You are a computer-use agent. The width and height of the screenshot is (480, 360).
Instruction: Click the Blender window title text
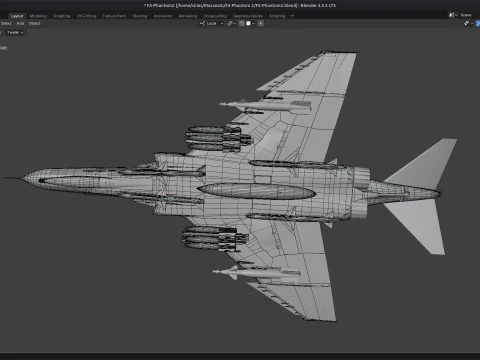tap(240, 5)
